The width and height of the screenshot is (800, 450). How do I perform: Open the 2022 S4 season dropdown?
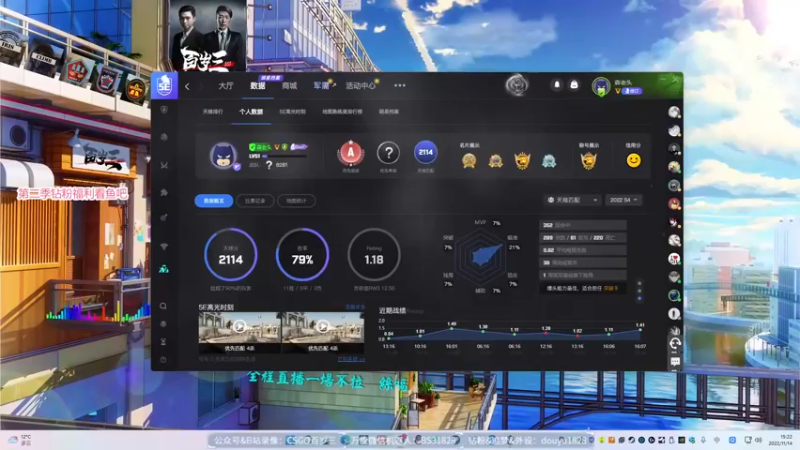coord(623,200)
